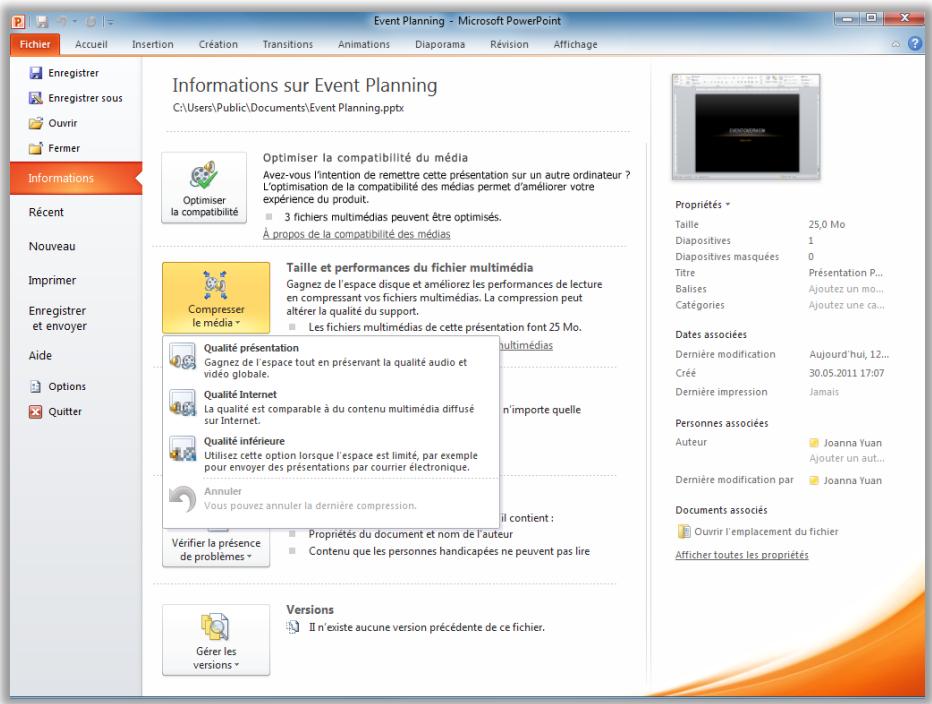932x704 pixels.
Task: Click the Balises Ajoutez un mot field
Action: 846,289
